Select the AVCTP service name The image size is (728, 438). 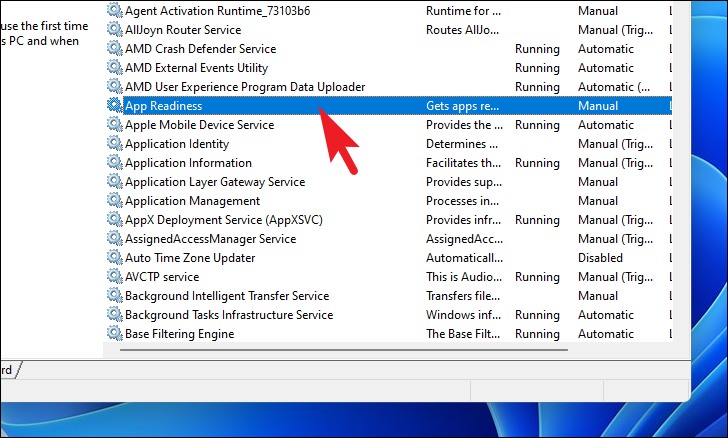[162, 277]
